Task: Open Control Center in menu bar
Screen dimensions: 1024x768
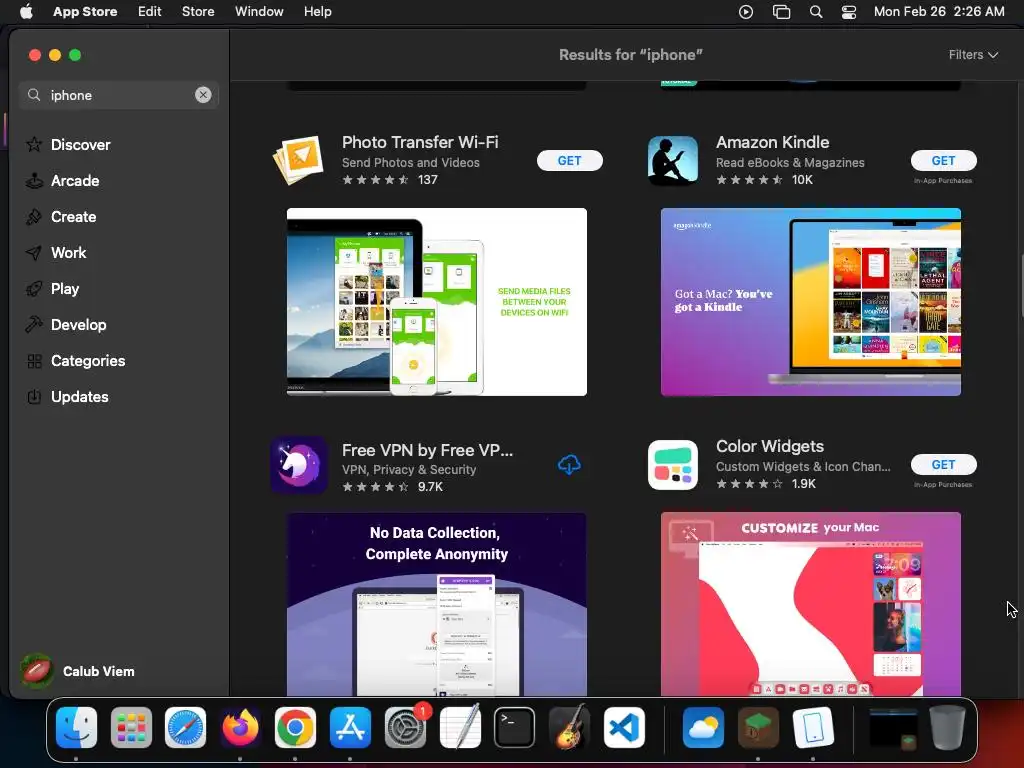Action: click(848, 12)
